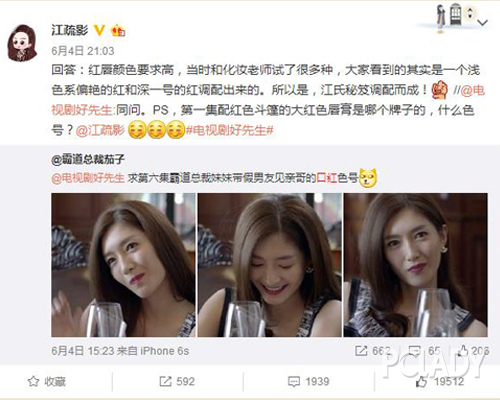
Task: Open @霸道总裁茄子 original poster profile
Action: coord(88,159)
